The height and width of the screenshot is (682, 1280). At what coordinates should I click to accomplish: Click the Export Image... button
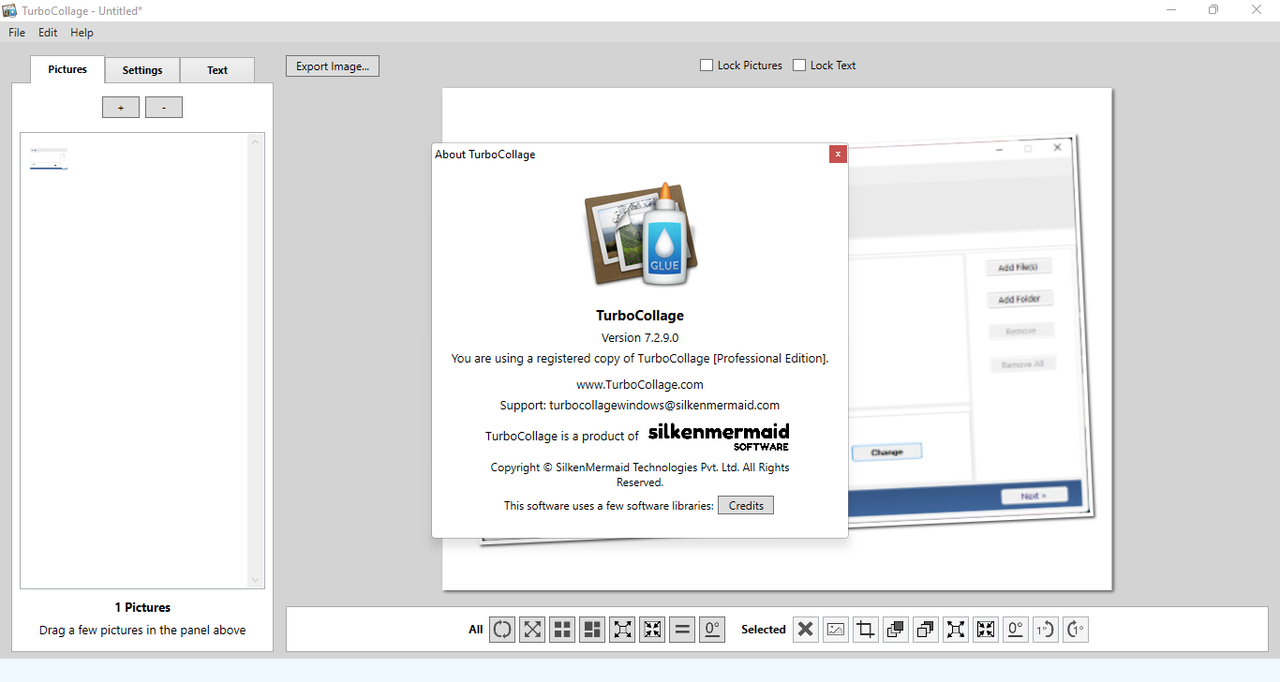332,66
